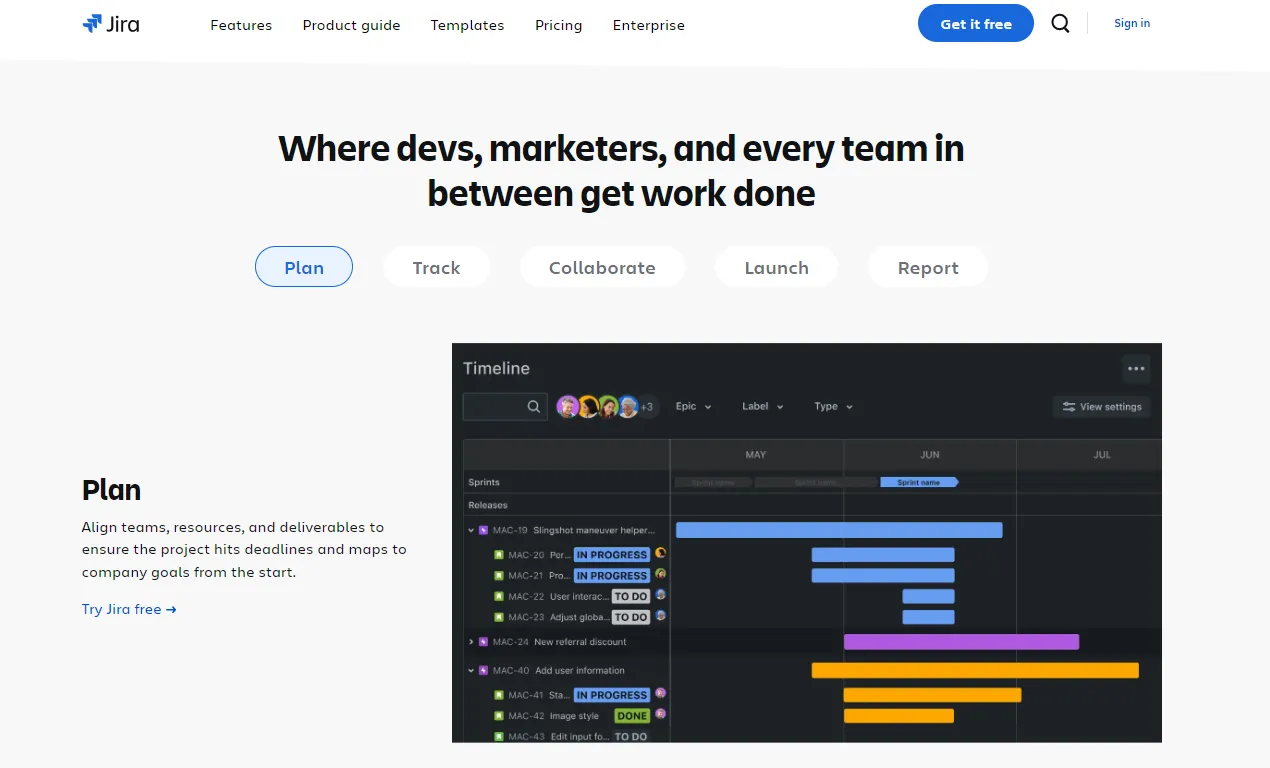This screenshot has height=768, width=1270.
Task: Click the TO DO status on MAC-22
Action: (x=631, y=596)
